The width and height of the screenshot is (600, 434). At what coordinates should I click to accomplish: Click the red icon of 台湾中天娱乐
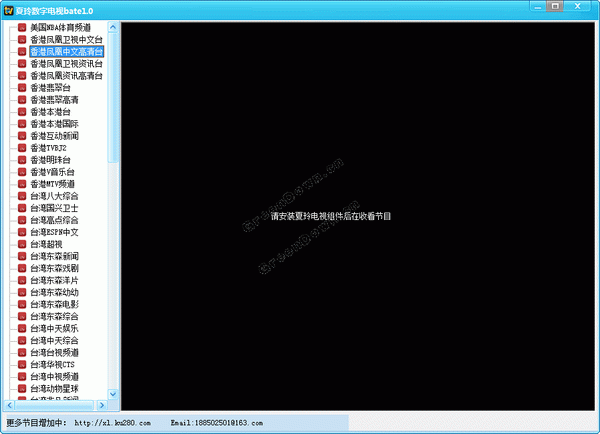pos(22,328)
